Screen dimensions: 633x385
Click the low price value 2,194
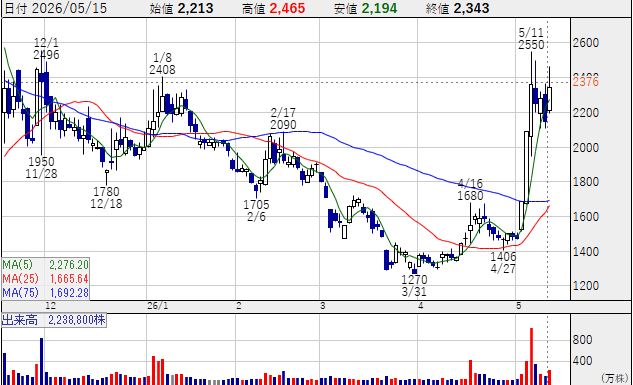[379, 8]
